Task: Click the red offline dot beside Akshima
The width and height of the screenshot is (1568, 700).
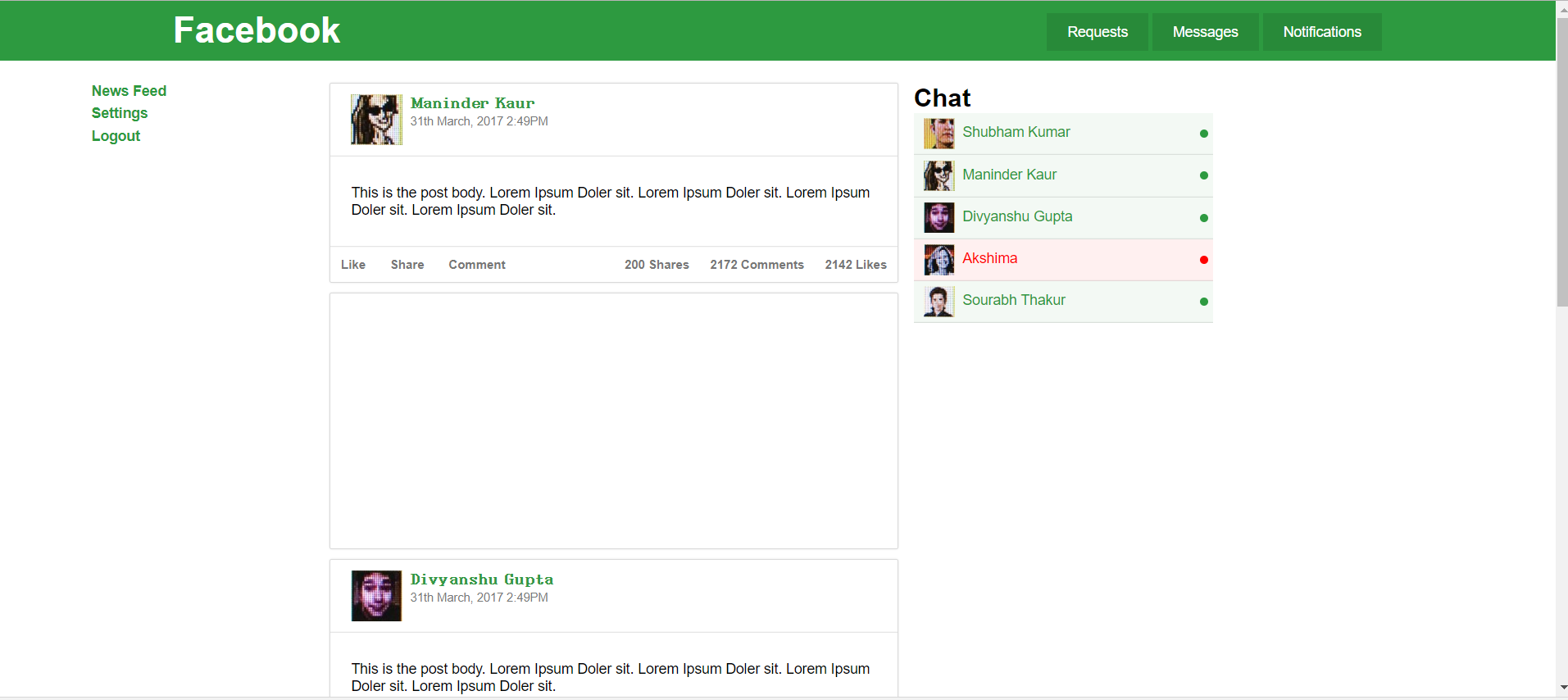Action: coord(1203,260)
